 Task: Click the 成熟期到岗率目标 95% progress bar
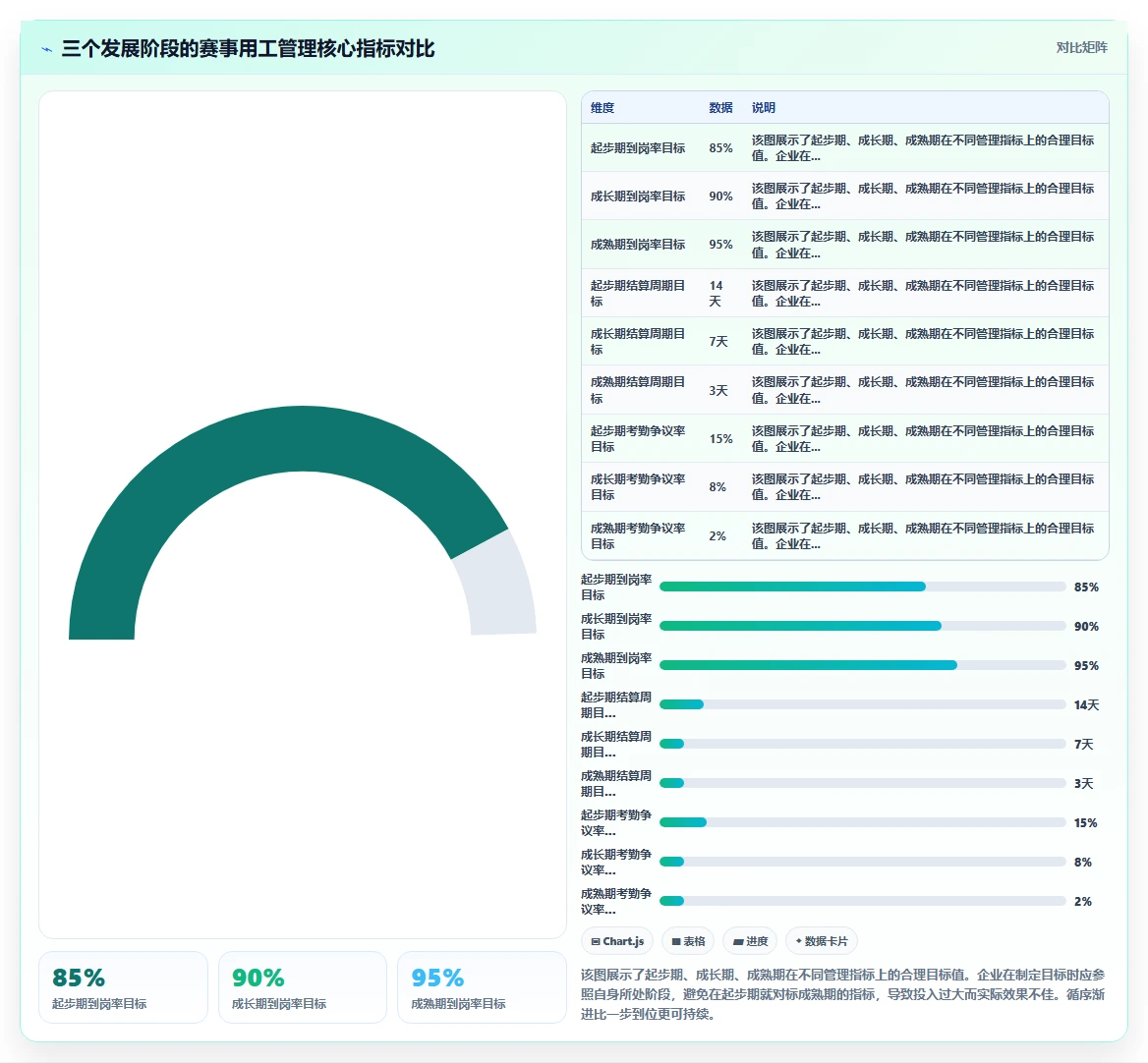[862, 665]
